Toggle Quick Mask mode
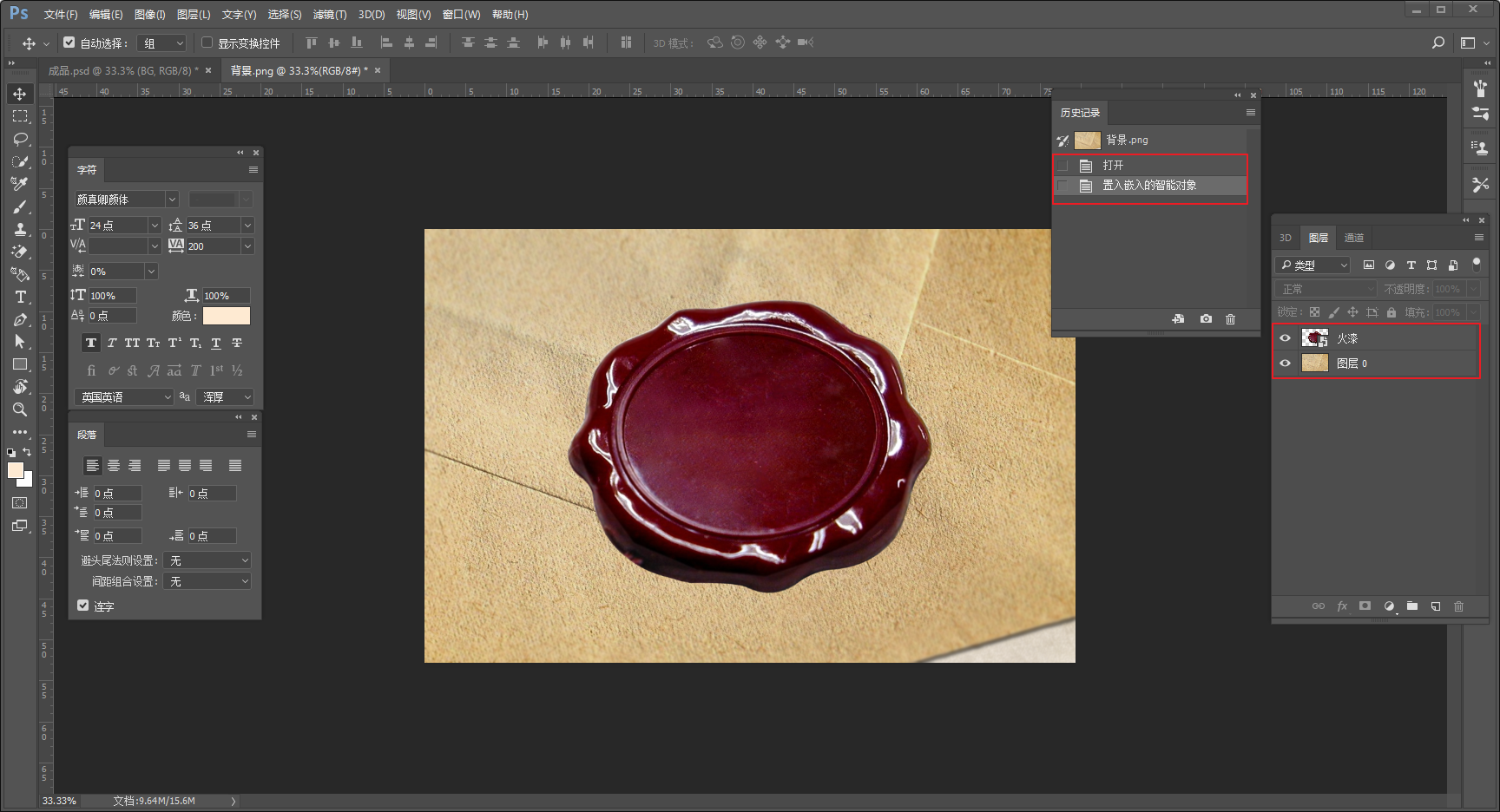Viewport: 1500px width, 812px height. point(20,503)
